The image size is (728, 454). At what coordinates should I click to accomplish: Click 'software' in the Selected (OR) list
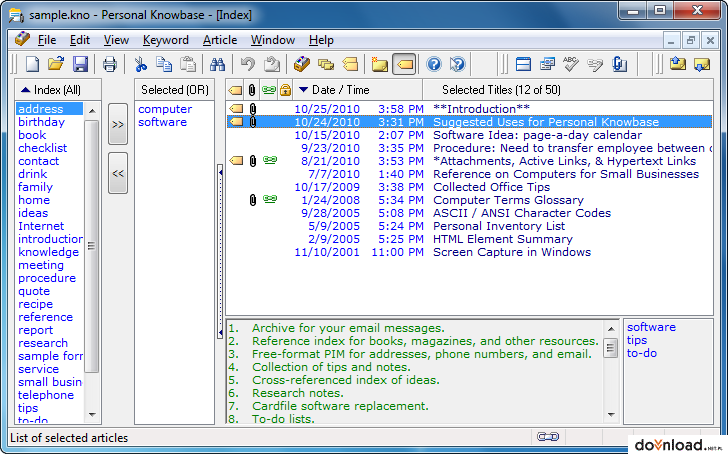pyautogui.click(x=162, y=122)
